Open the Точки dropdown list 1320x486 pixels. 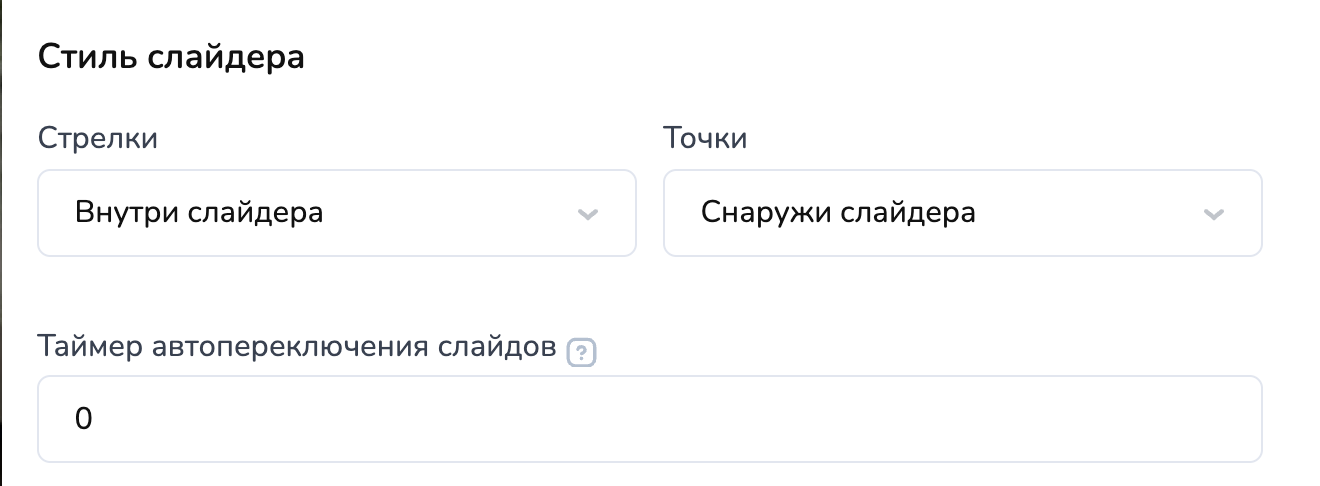pos(963,213)
